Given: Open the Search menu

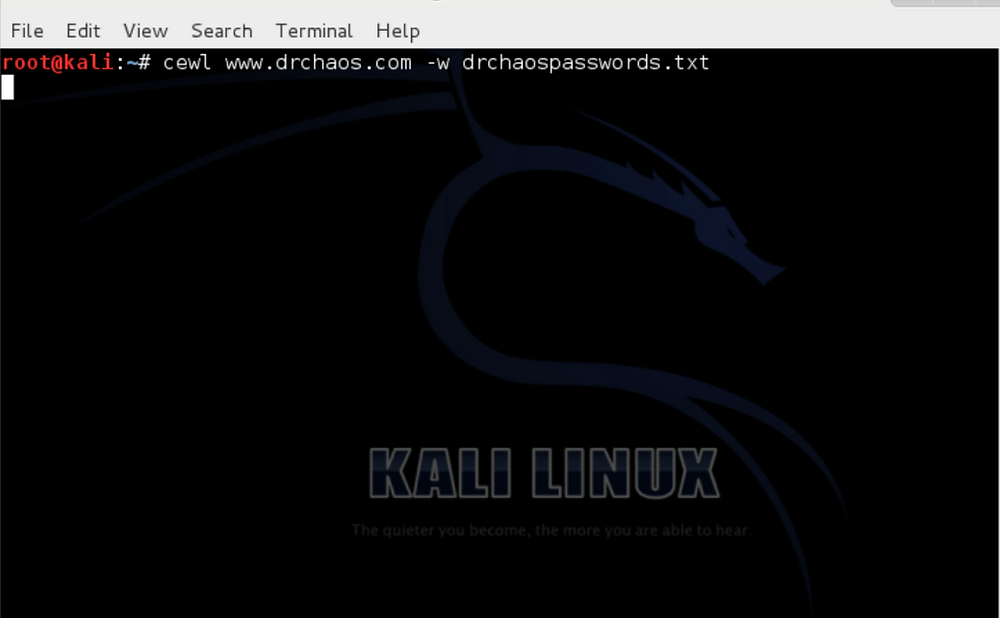Looking at the screenshot, I should pos(221,31).
